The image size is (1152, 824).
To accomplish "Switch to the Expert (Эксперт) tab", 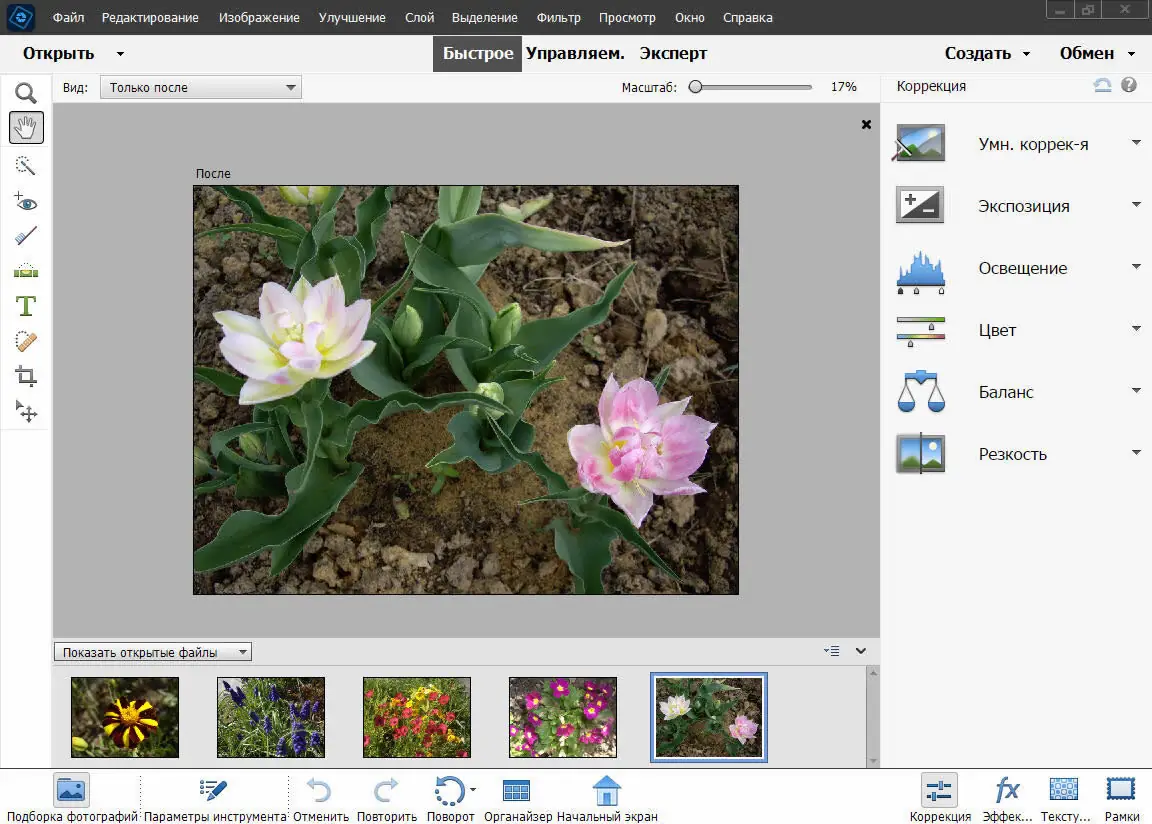I will (673, 54).
